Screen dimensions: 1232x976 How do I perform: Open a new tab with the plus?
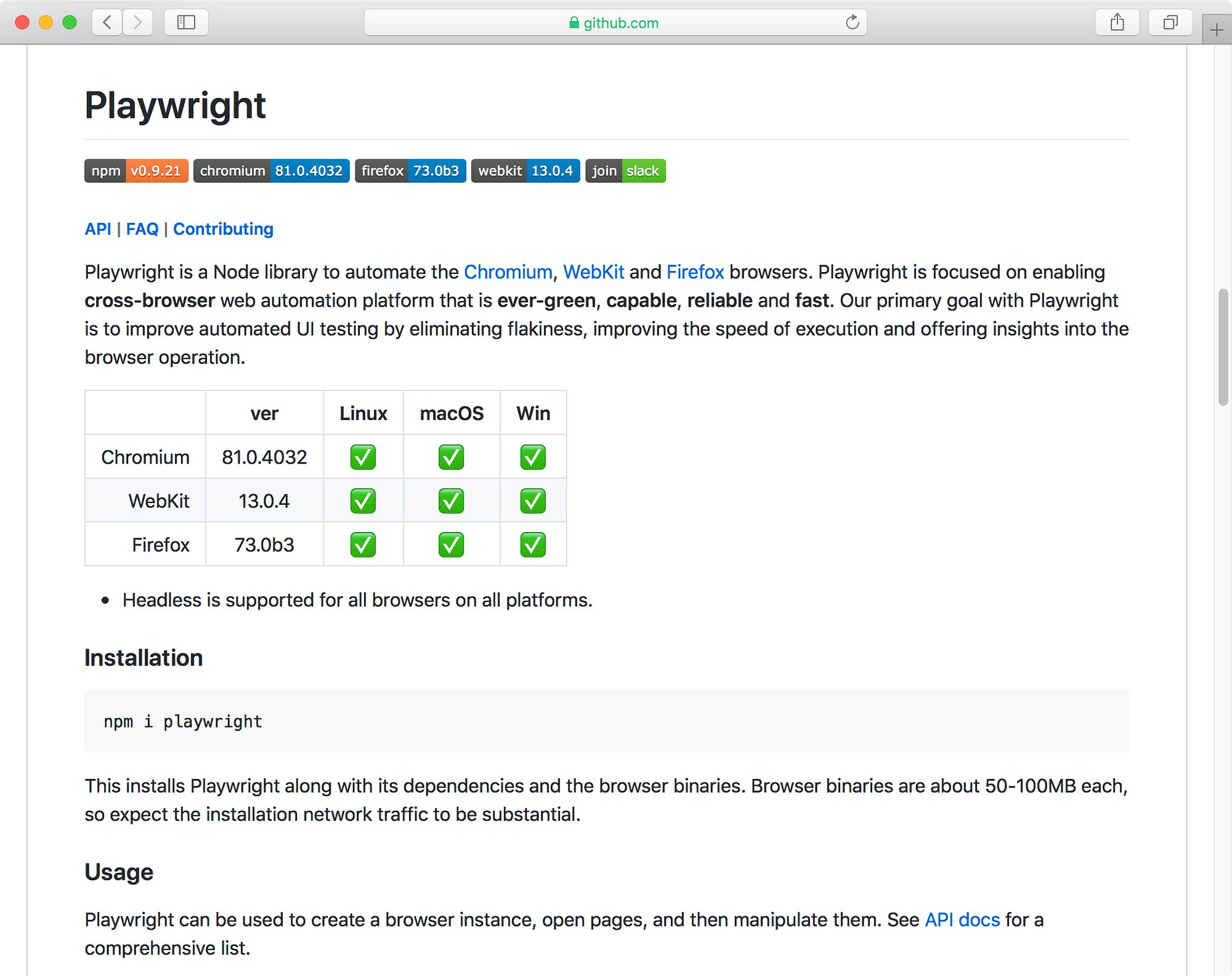tap(1217, 30)
